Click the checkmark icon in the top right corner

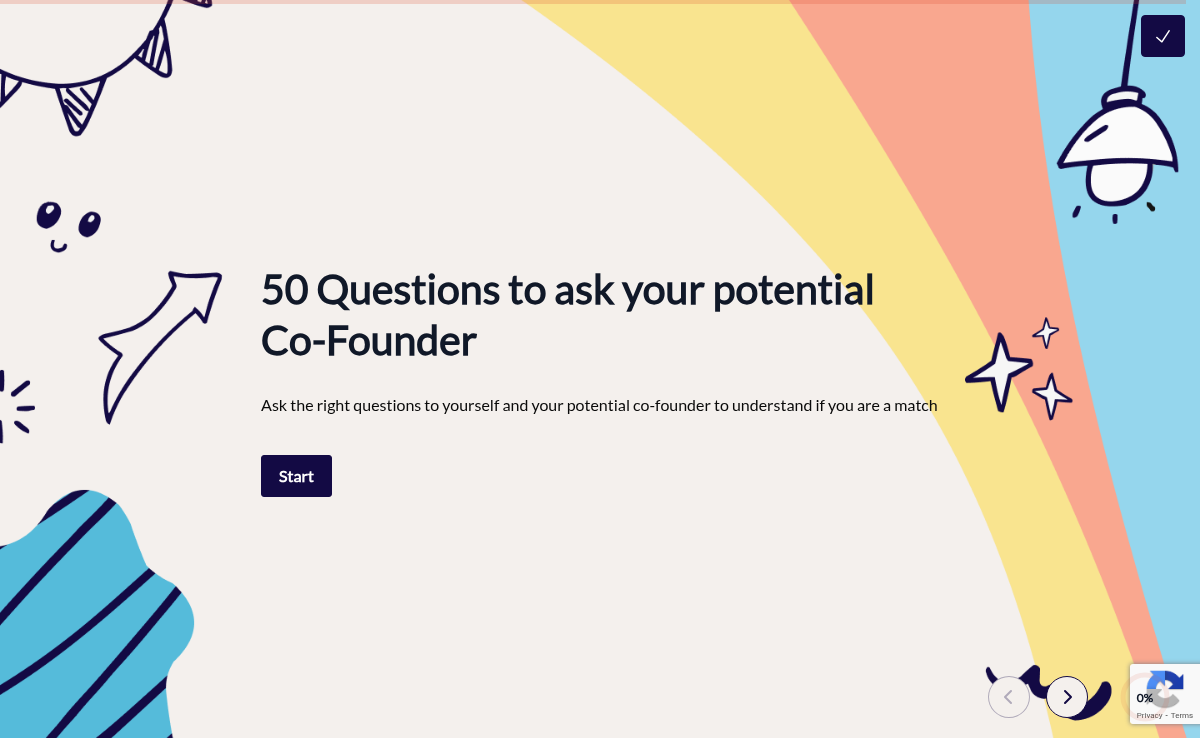(x=1162, y=35)
